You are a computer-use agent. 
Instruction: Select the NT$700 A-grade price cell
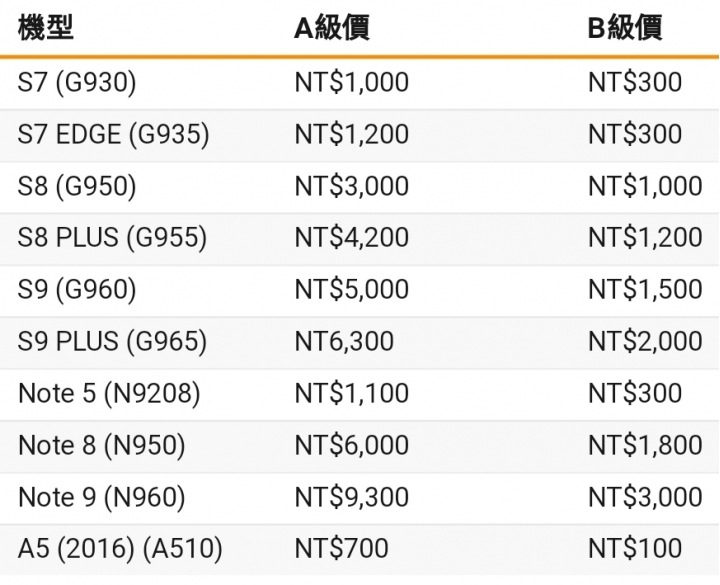[x=342, y=549]
